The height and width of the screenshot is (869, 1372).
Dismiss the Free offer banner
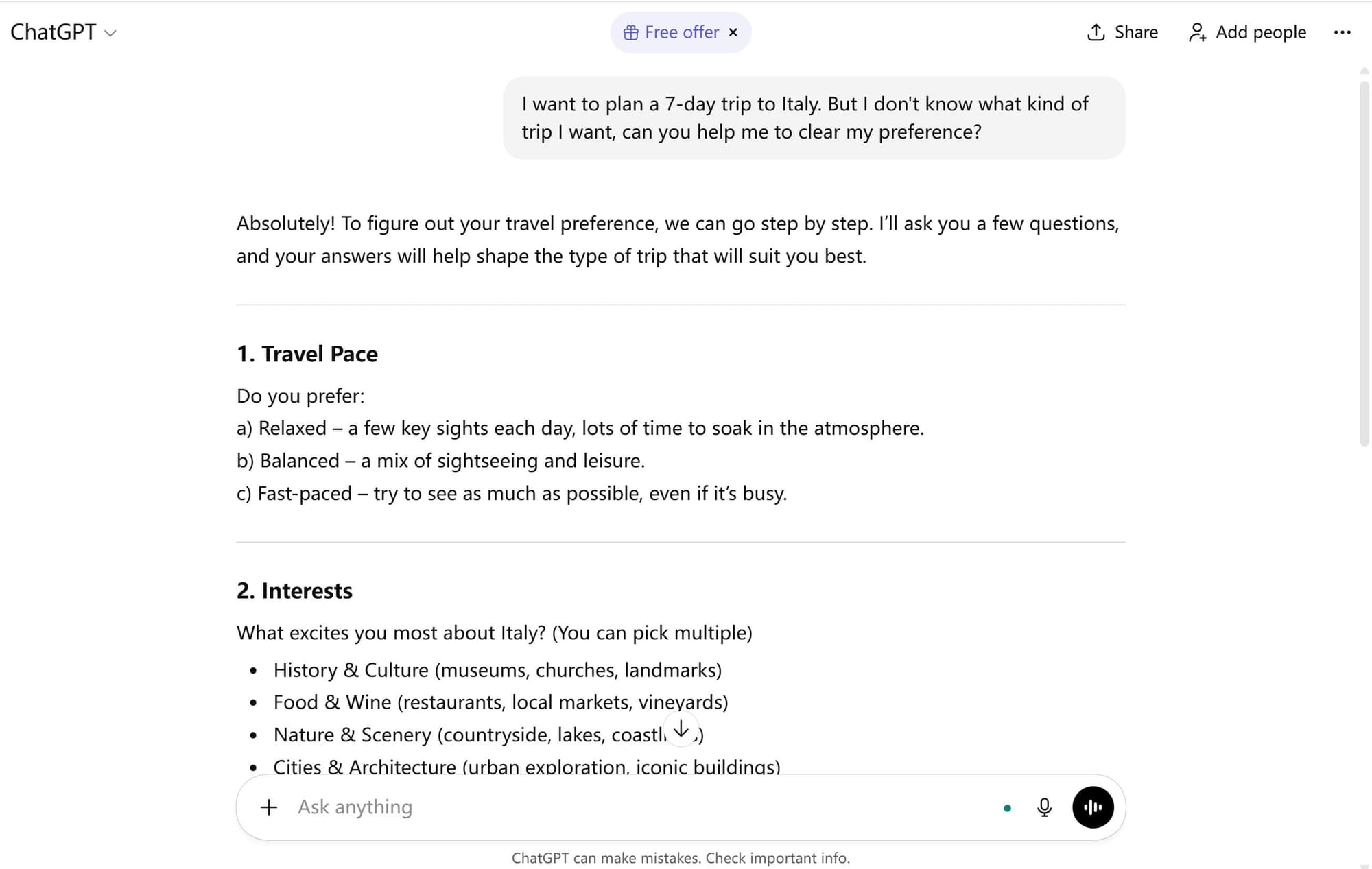tap(733, 32)
